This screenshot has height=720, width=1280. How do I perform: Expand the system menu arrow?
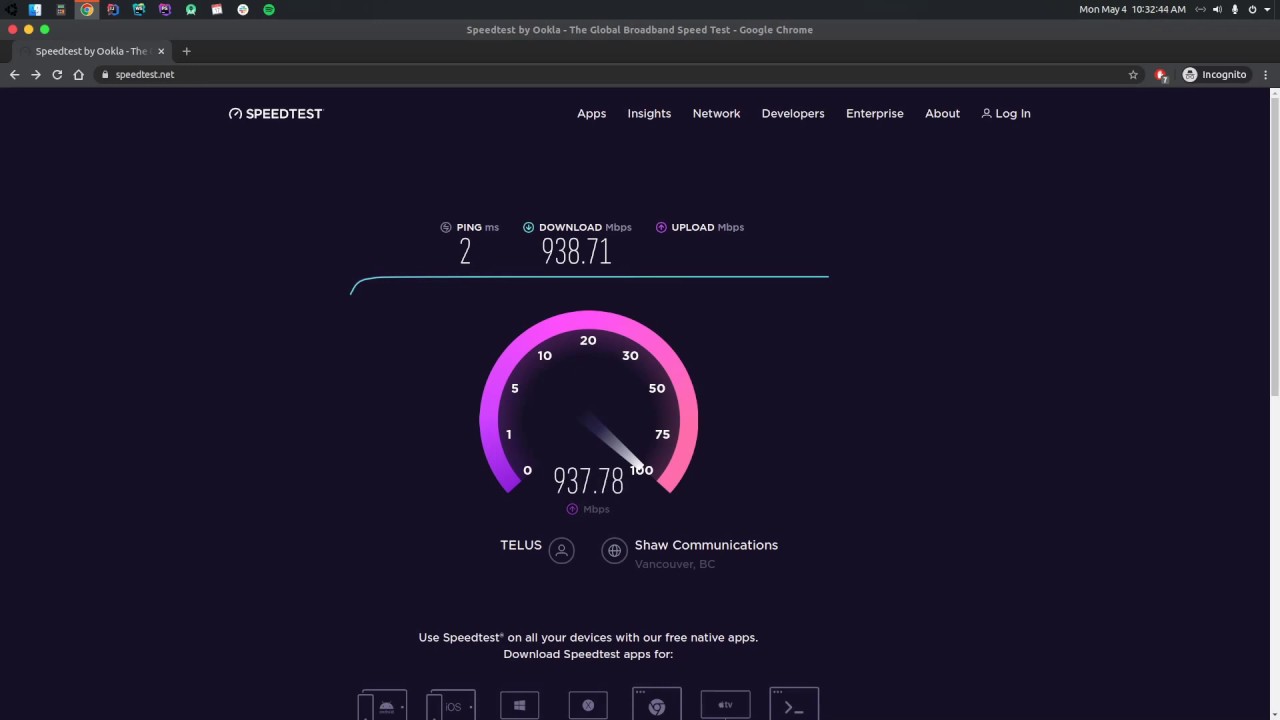[1266, 10]
